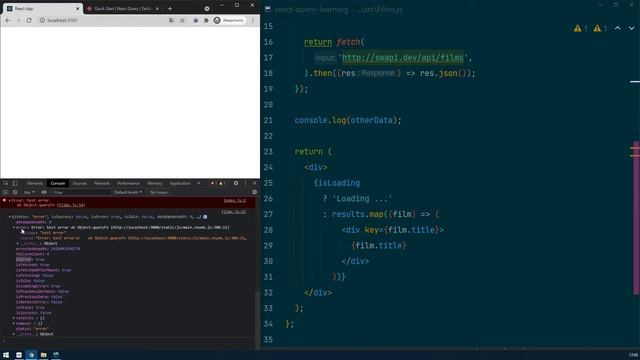This screenshot has width=640, height=360.
Task: Toggle the console sidebar
Action: point(5,192)
